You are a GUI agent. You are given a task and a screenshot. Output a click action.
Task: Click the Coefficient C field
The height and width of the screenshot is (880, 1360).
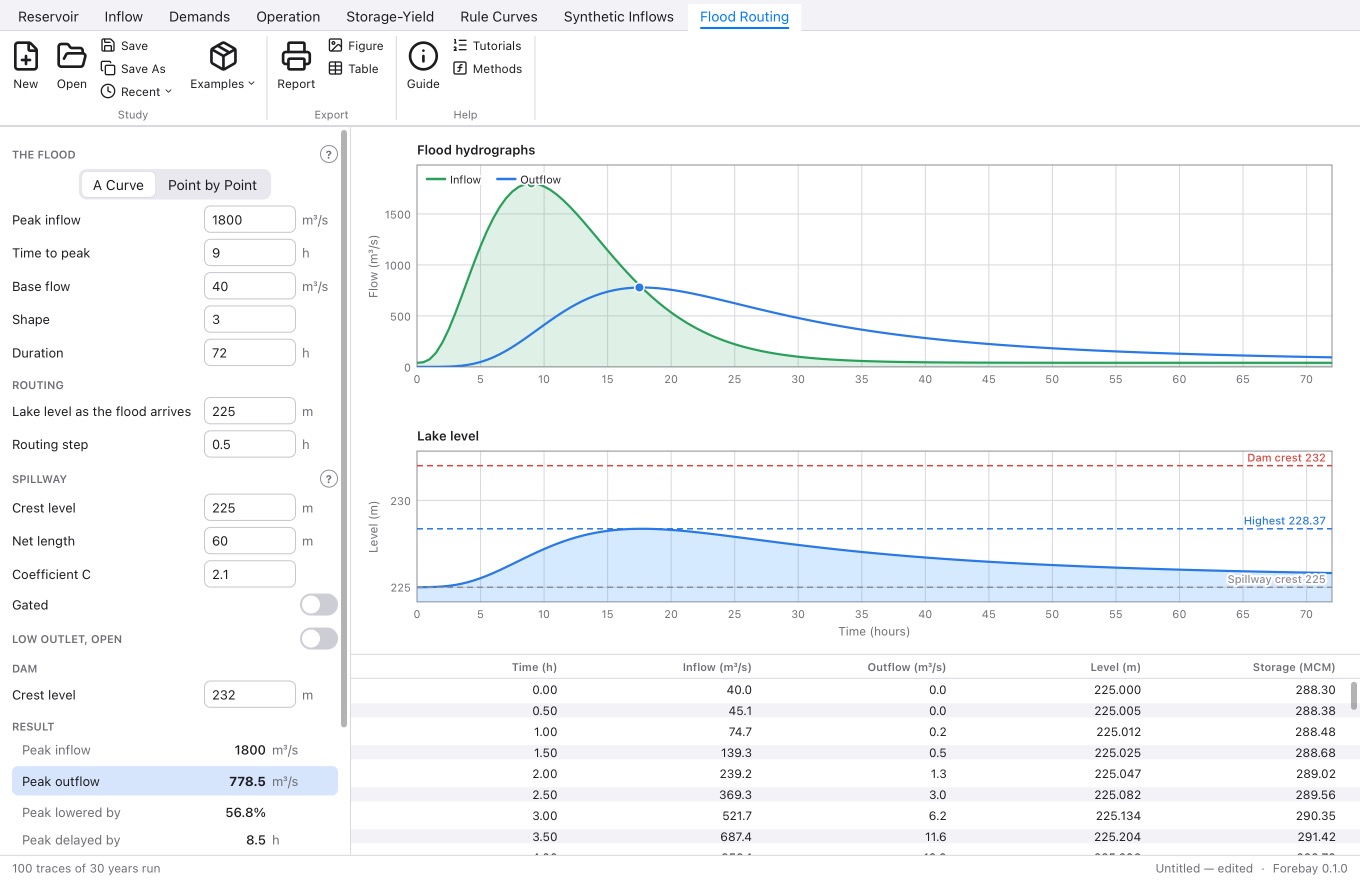[250, 574]
